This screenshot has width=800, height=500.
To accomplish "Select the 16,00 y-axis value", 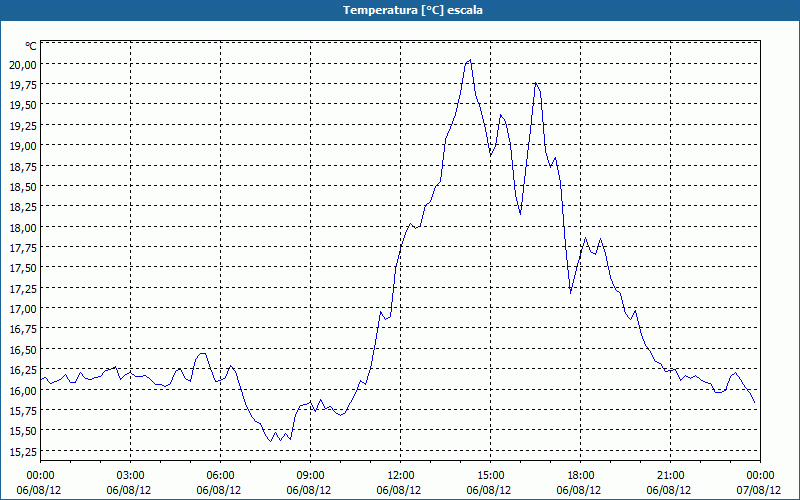I will pyautogui.click(x=23, y=390).
